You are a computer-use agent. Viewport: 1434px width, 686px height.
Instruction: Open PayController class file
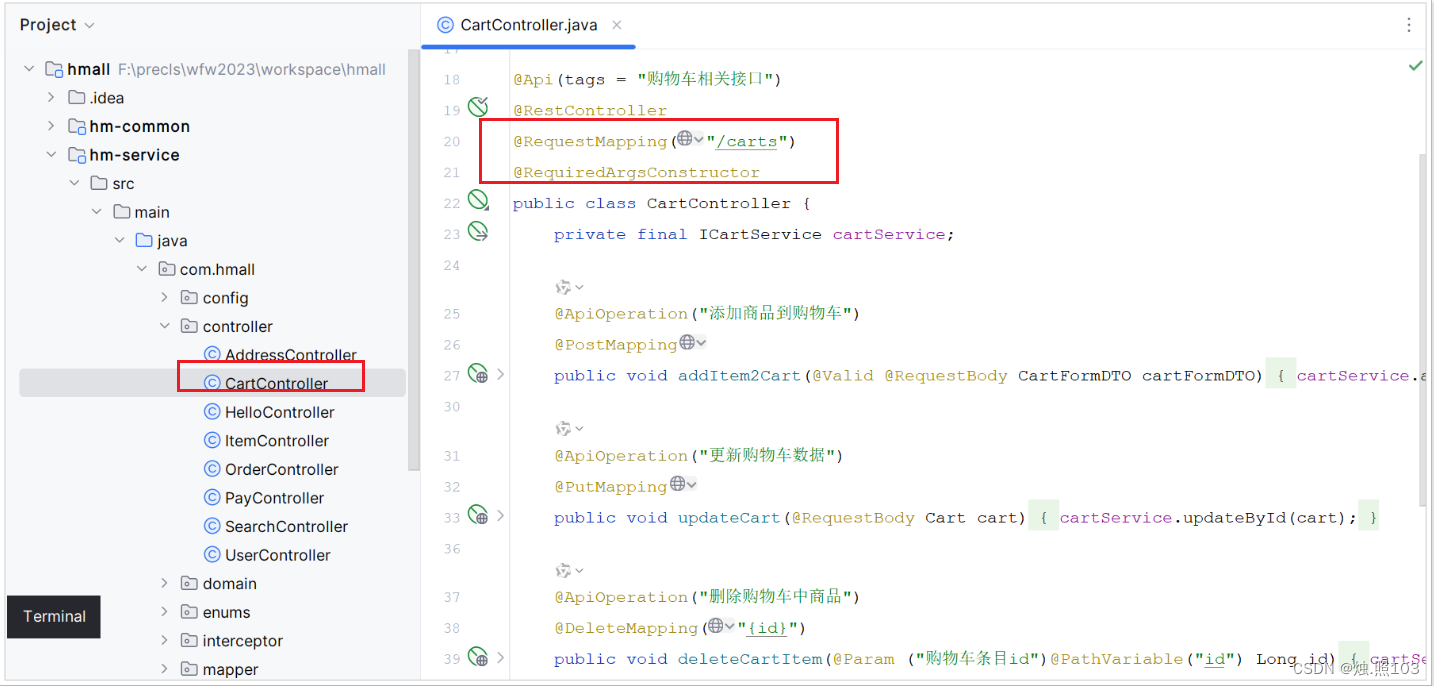[274, 498]
